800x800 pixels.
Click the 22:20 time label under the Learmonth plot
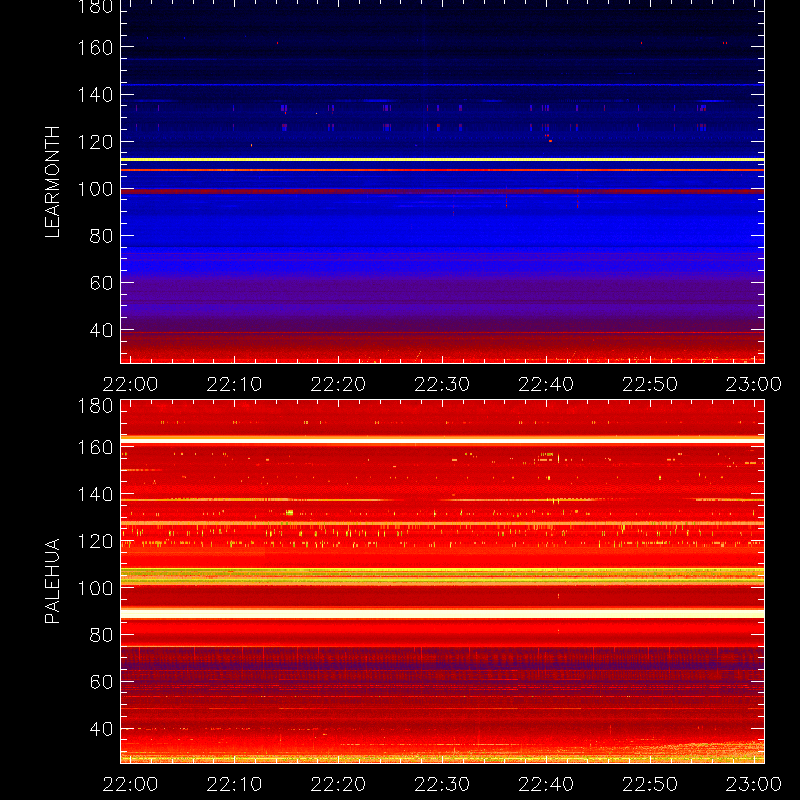tap(338, 384)
